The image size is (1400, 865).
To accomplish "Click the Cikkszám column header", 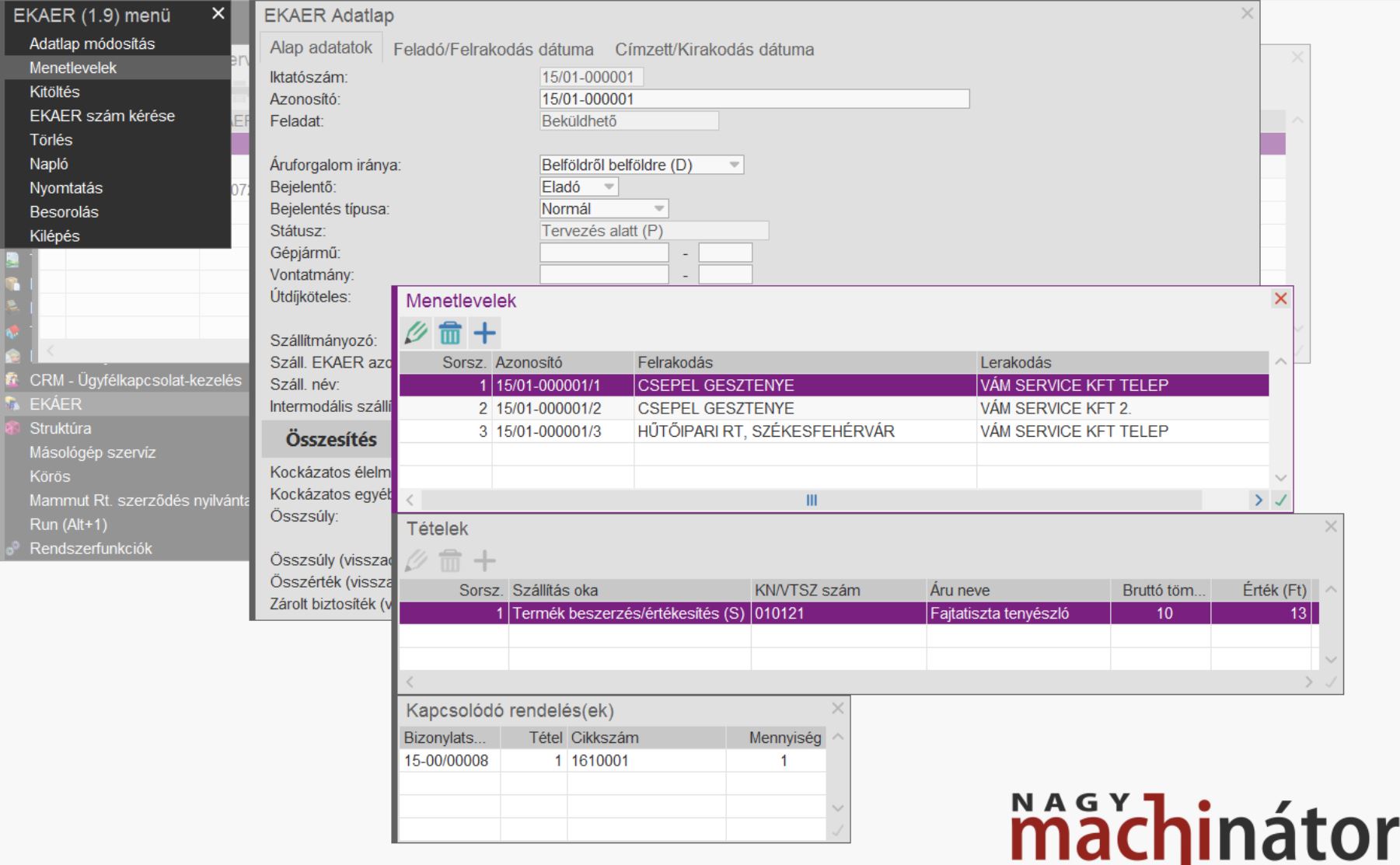I will [x=646, y=738].
